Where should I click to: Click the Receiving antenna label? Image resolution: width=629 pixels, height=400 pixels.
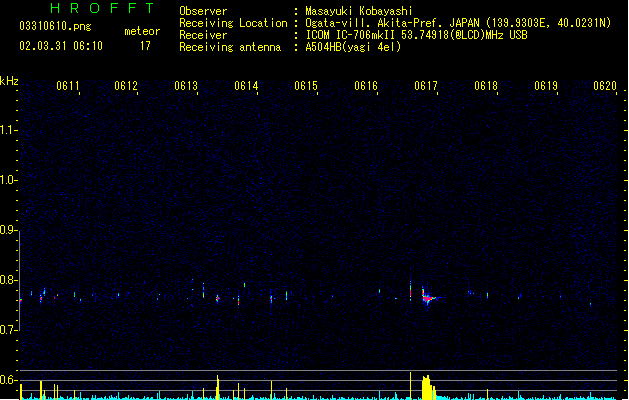[x=230, y=47]
